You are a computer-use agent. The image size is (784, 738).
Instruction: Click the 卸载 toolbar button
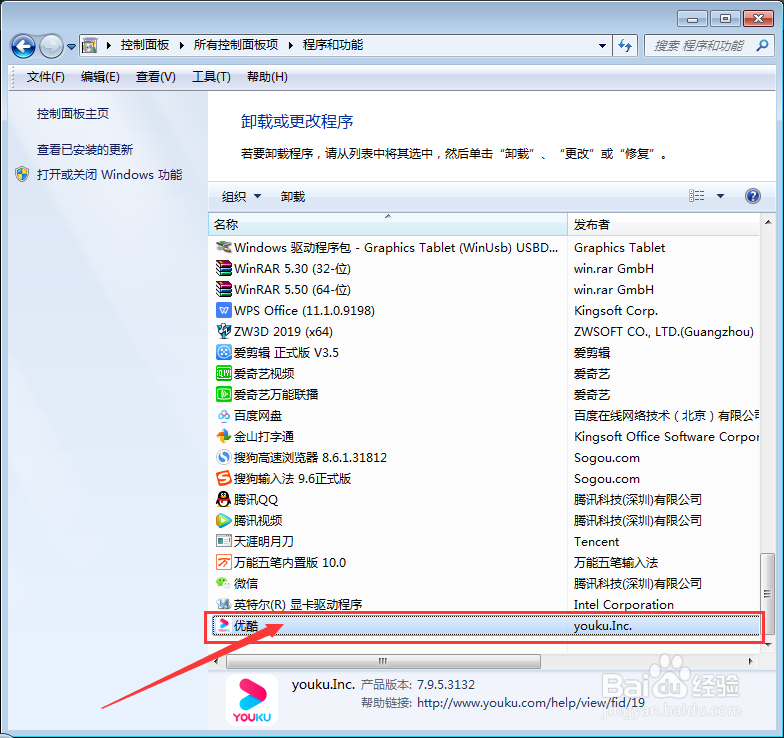292,196
